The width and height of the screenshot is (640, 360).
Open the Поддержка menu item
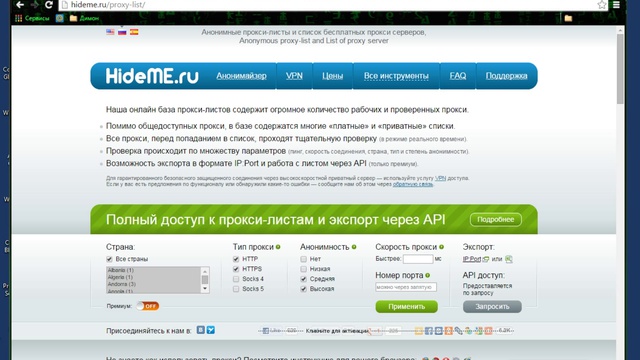(506, 76)
